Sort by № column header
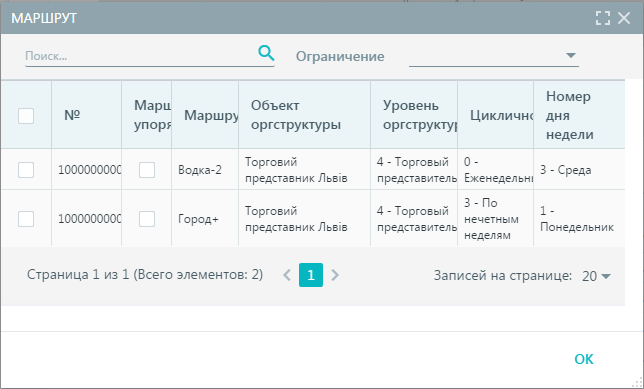Image resolution: width=644 pixels, height=389 pixels. point(72,115)
